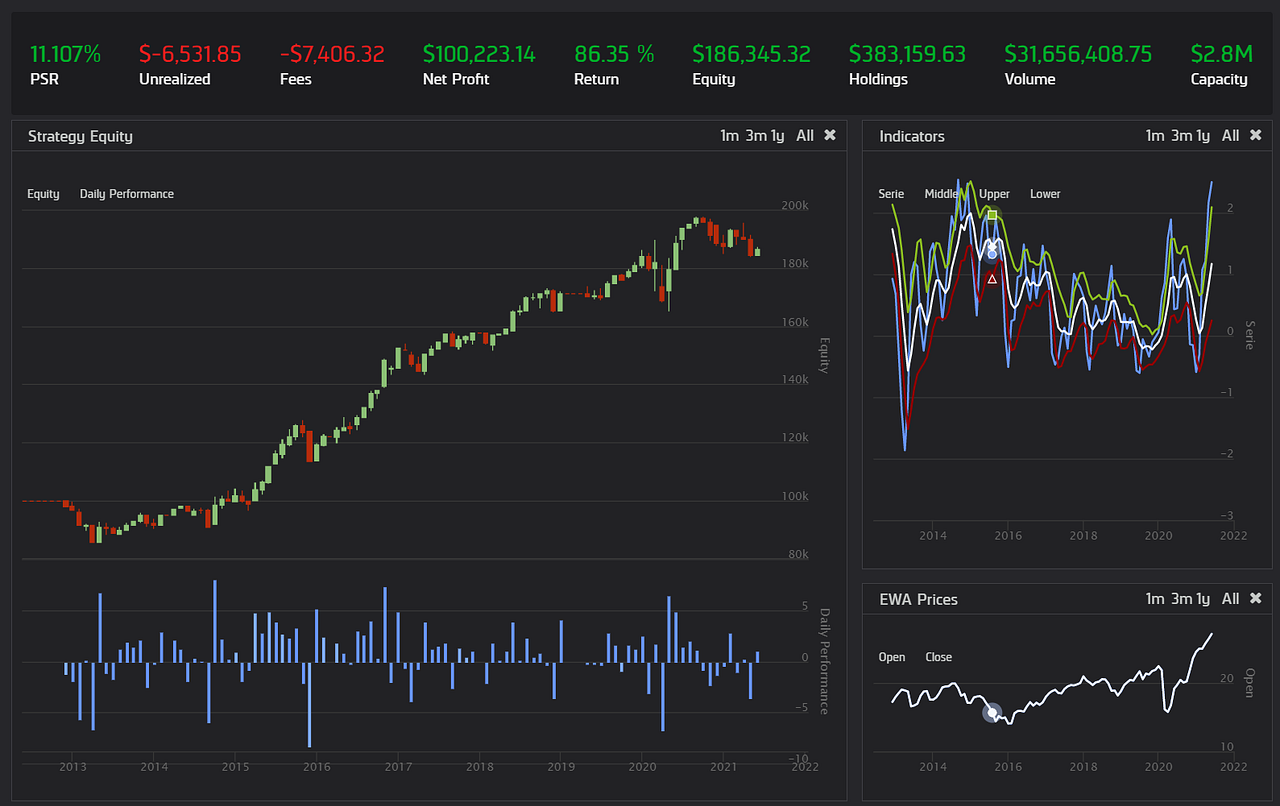Select the circled data point on EWA Prices chart
This screenshot has height=806, width=1280.
coord(991,712)
